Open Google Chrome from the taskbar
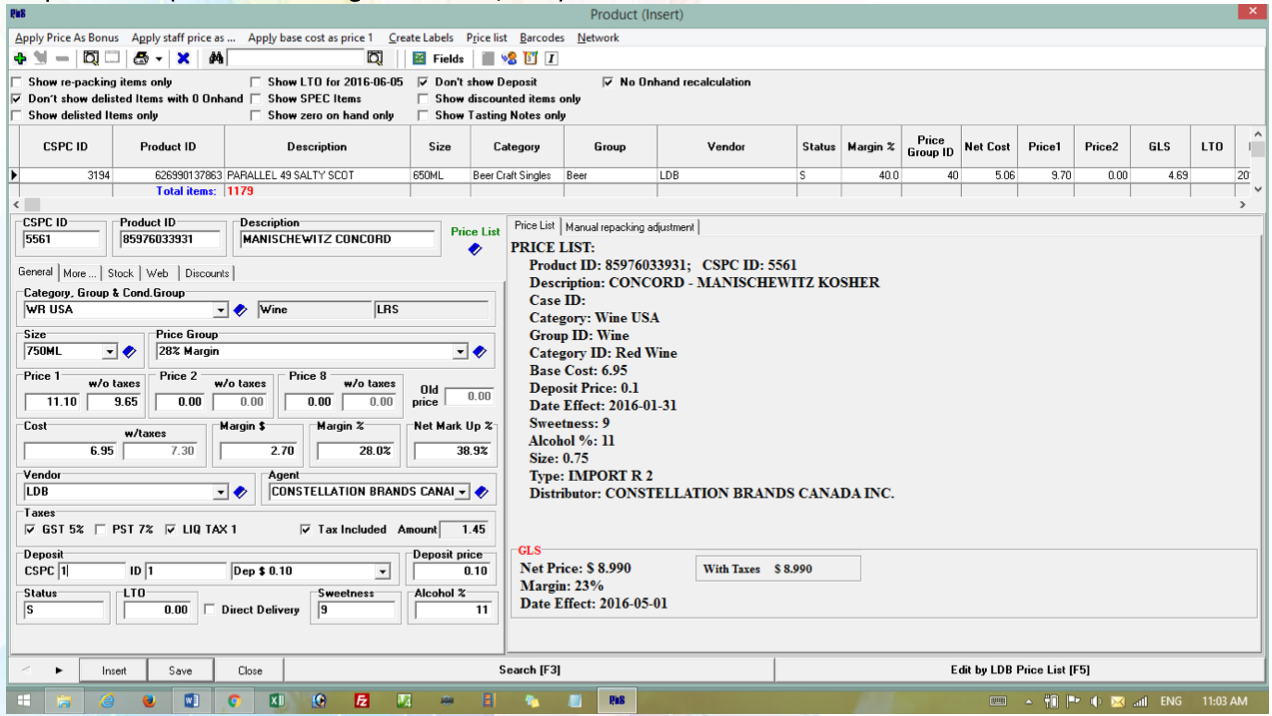The image size is (1272, 716). click(x=234, y=701)
